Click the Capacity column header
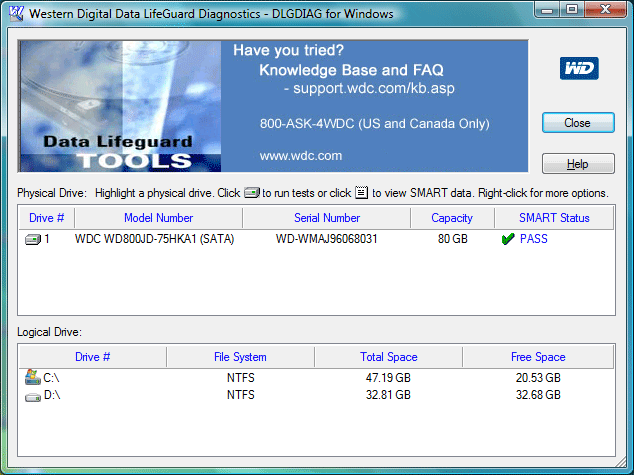This screenshot has height=475, width=634. (x=452, y=218)
